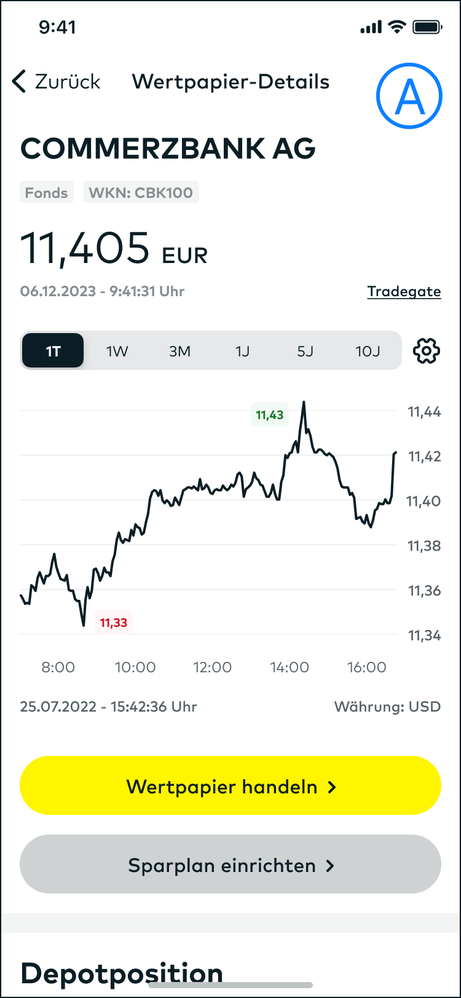Tap the battery status icon

pyautogui.click(x=428, y=27)
